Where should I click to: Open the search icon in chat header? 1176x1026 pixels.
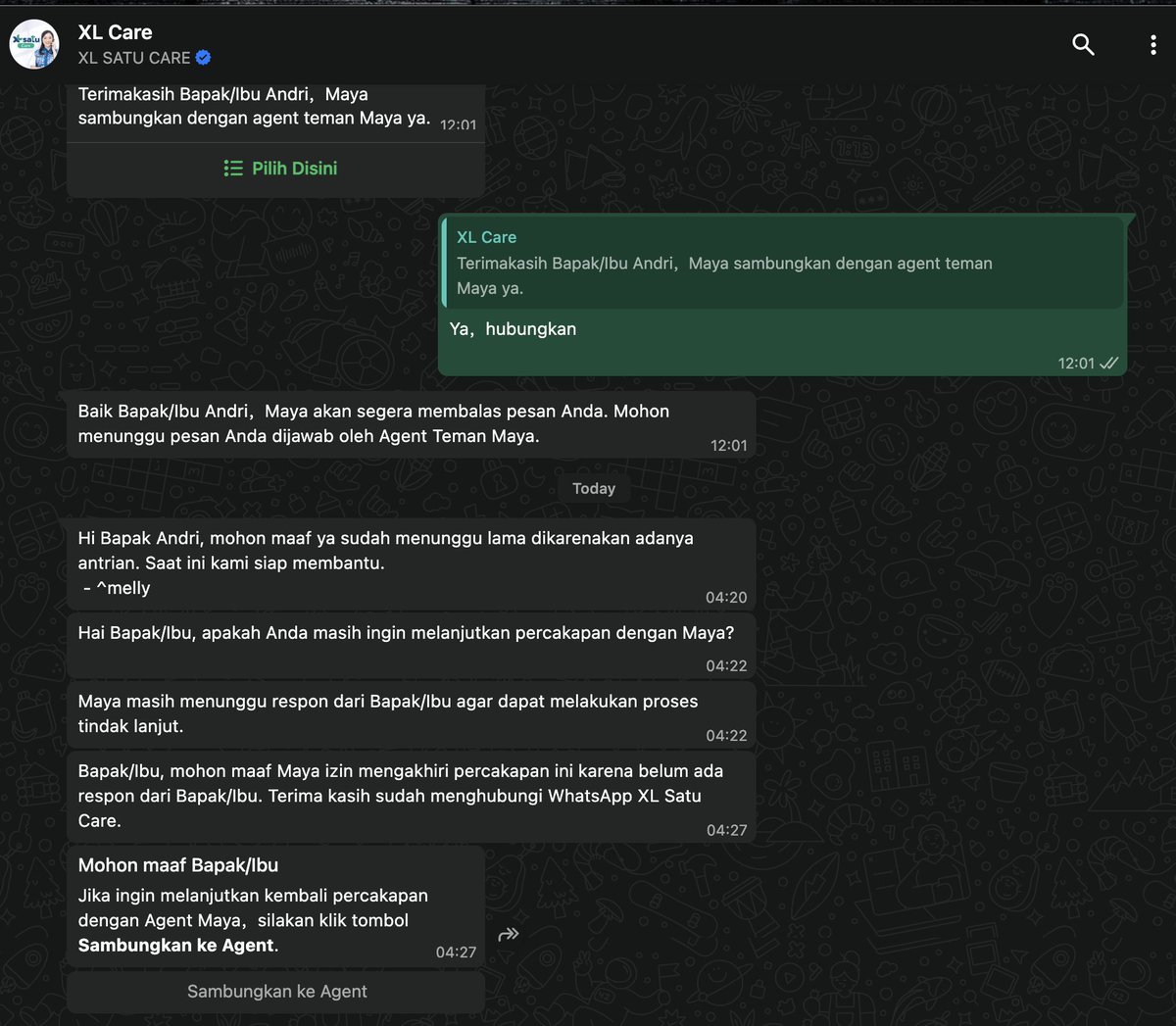pyautogui.click(x=1083, y=44)
